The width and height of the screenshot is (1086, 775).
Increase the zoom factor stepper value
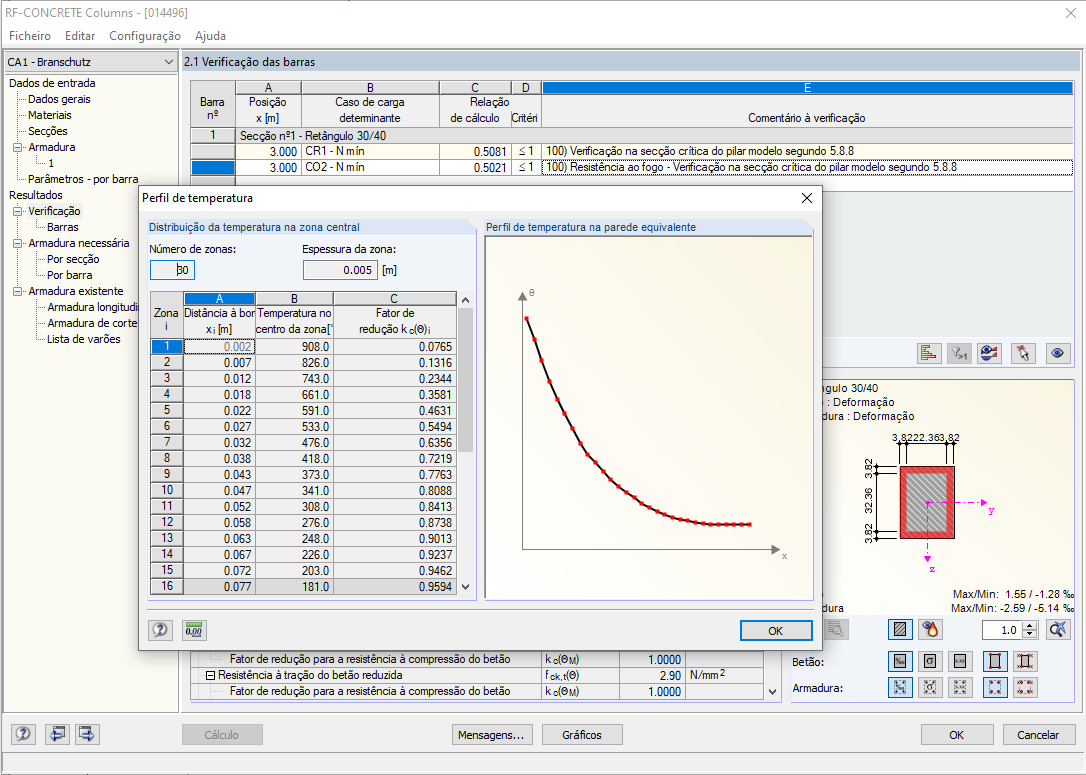point(1030,626)
